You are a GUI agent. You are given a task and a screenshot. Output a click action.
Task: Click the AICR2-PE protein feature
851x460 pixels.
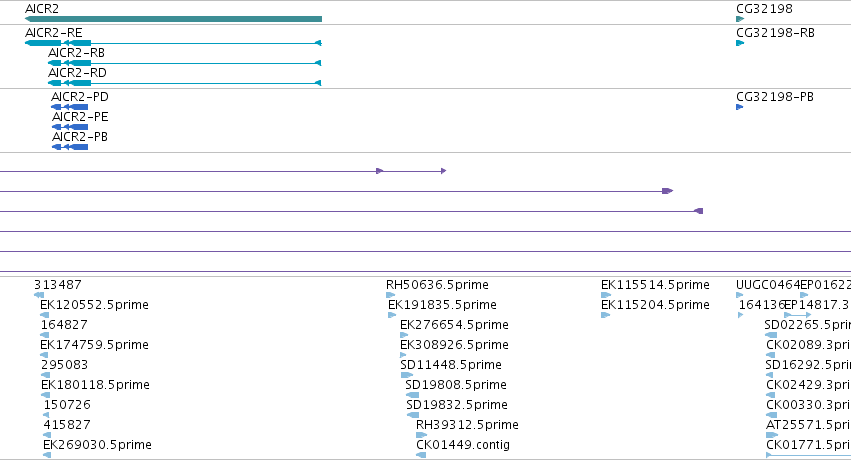[69, 127]
